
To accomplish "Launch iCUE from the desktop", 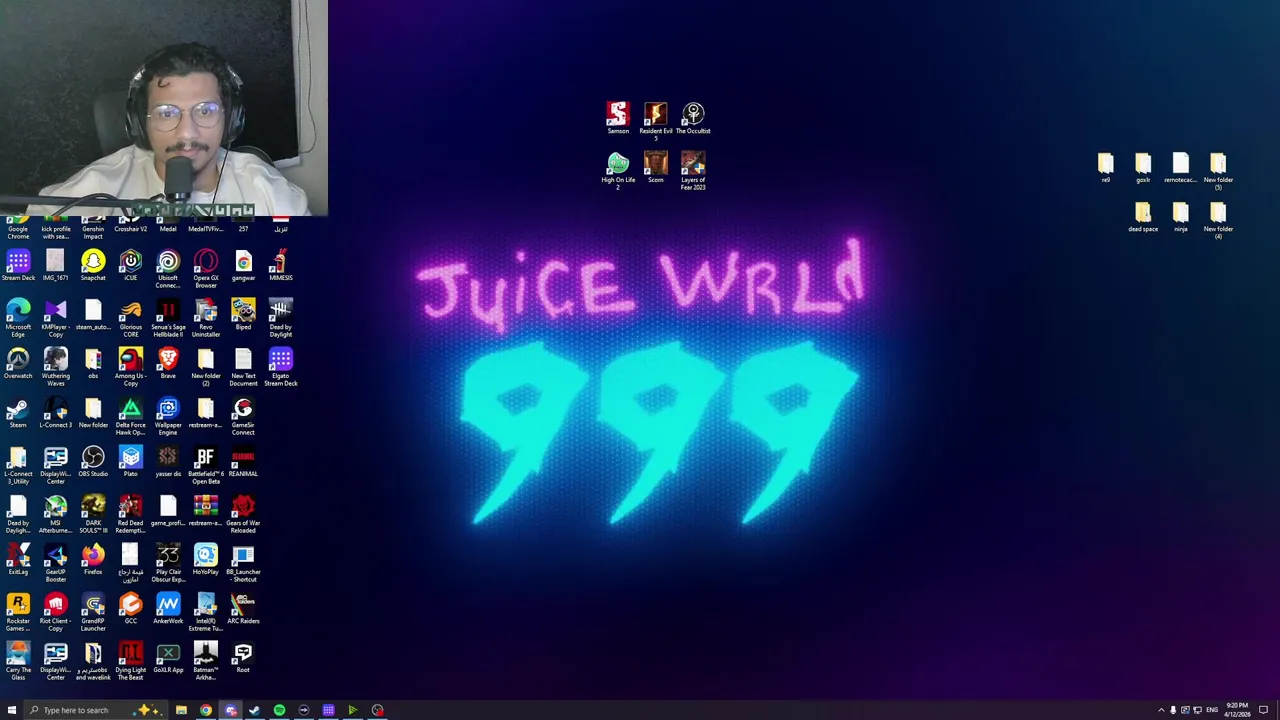I will click(x=130, y=266).
